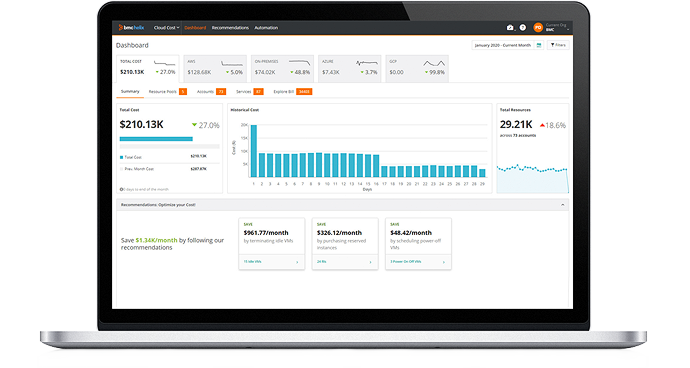Screen dimensions: 690x368
Task: Open the Recommendations nav item
Action: click(x=230, y=28)
